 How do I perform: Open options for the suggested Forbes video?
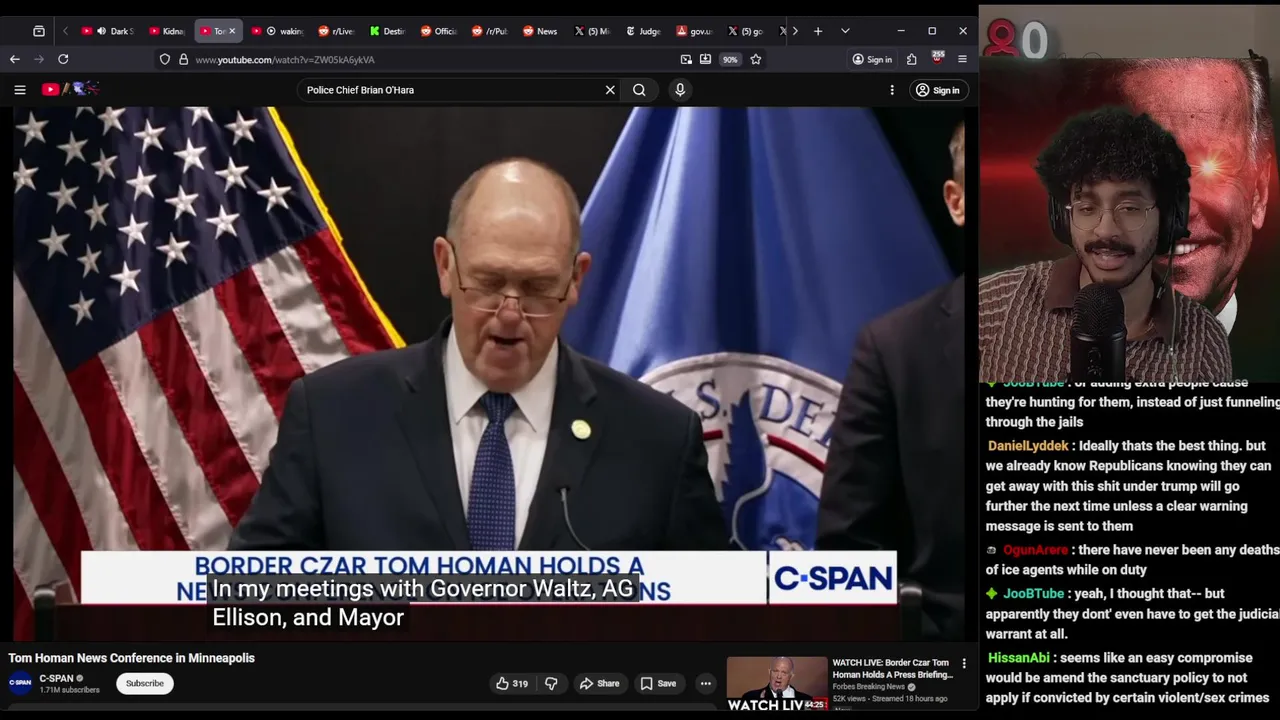[964, 663]
